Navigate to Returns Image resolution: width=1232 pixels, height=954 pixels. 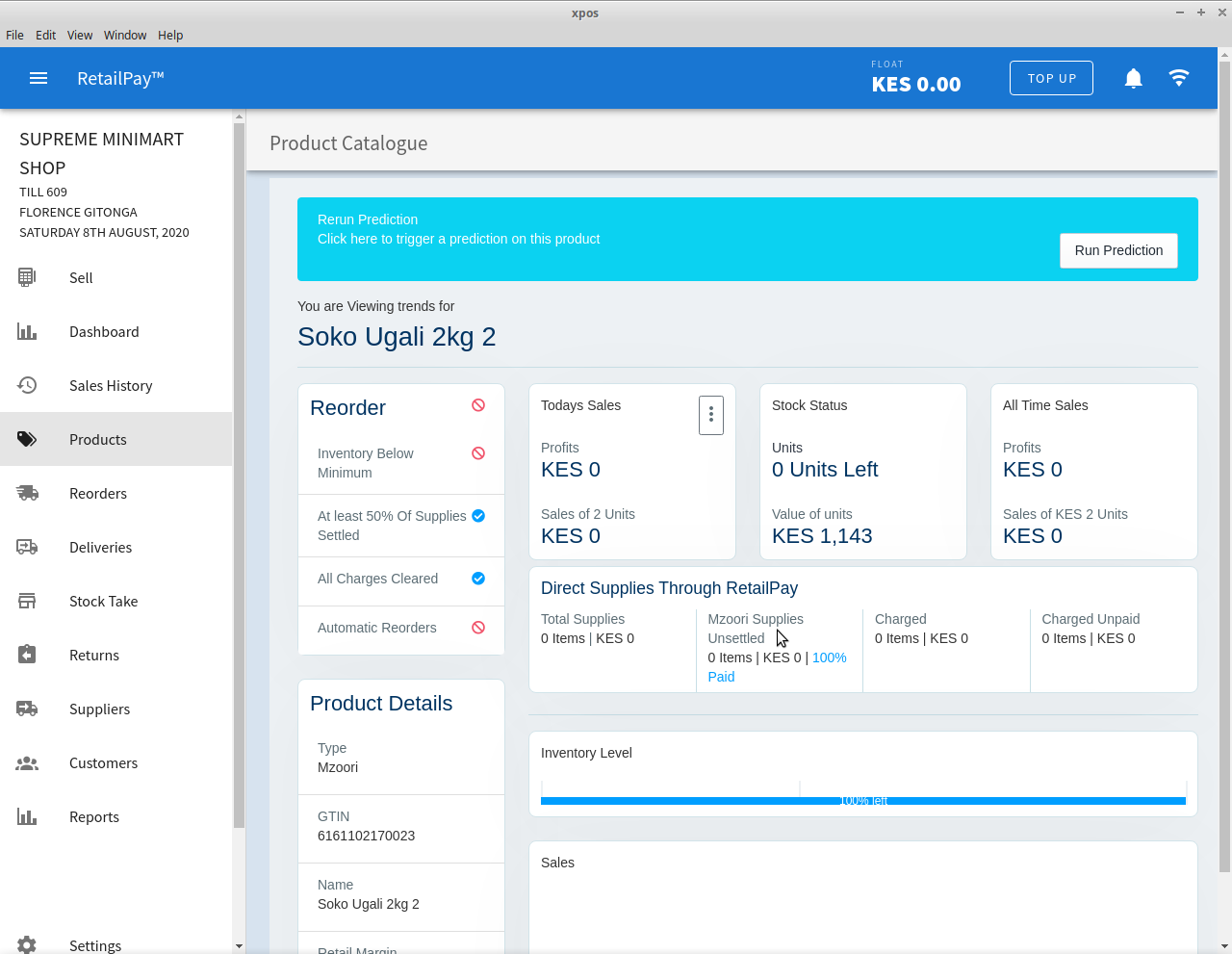point(116,655)
